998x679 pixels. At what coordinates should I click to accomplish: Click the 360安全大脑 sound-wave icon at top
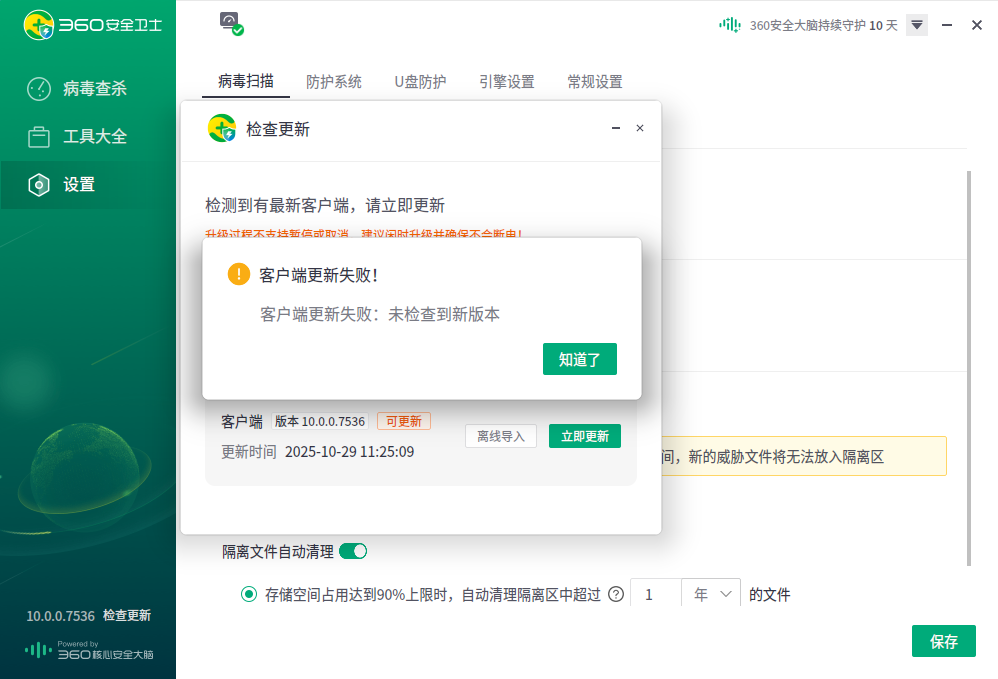pos(730,25)
